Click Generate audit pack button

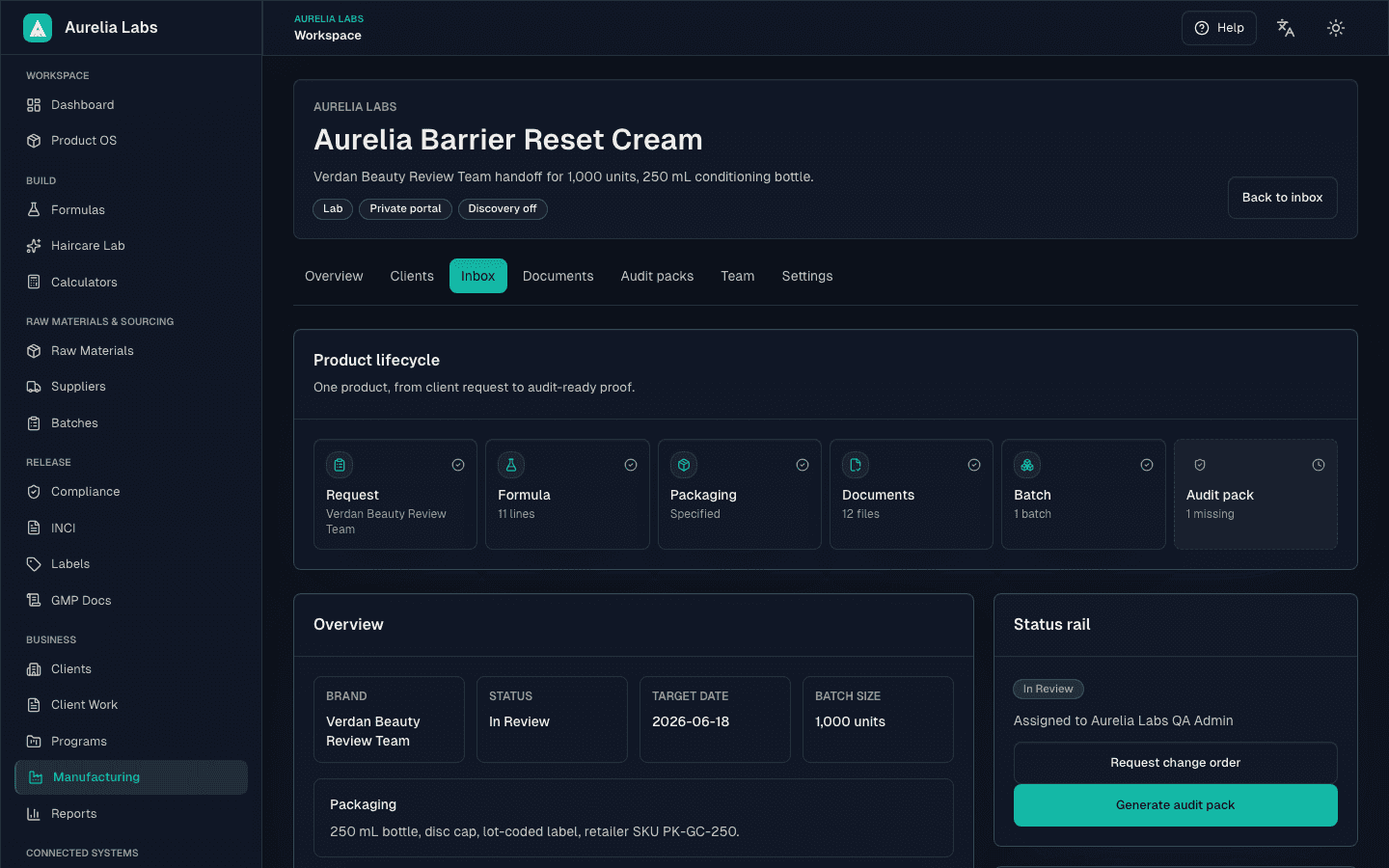click(1176, 805)
